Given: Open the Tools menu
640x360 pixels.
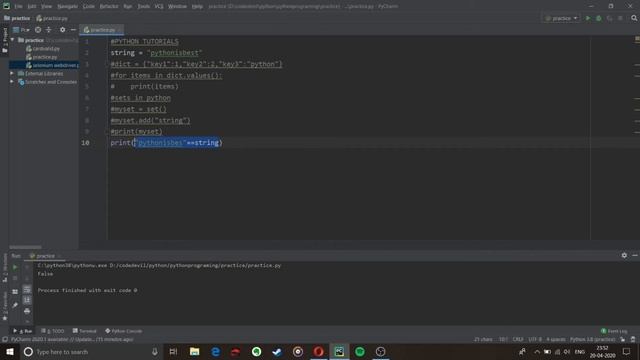Looking at the screenshot, I should point(143,6).
